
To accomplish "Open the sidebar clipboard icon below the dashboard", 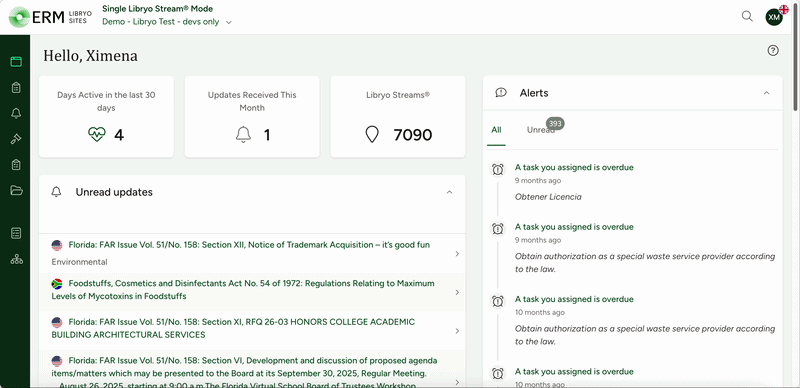I will pyautogui.click(x=16, y=88).
